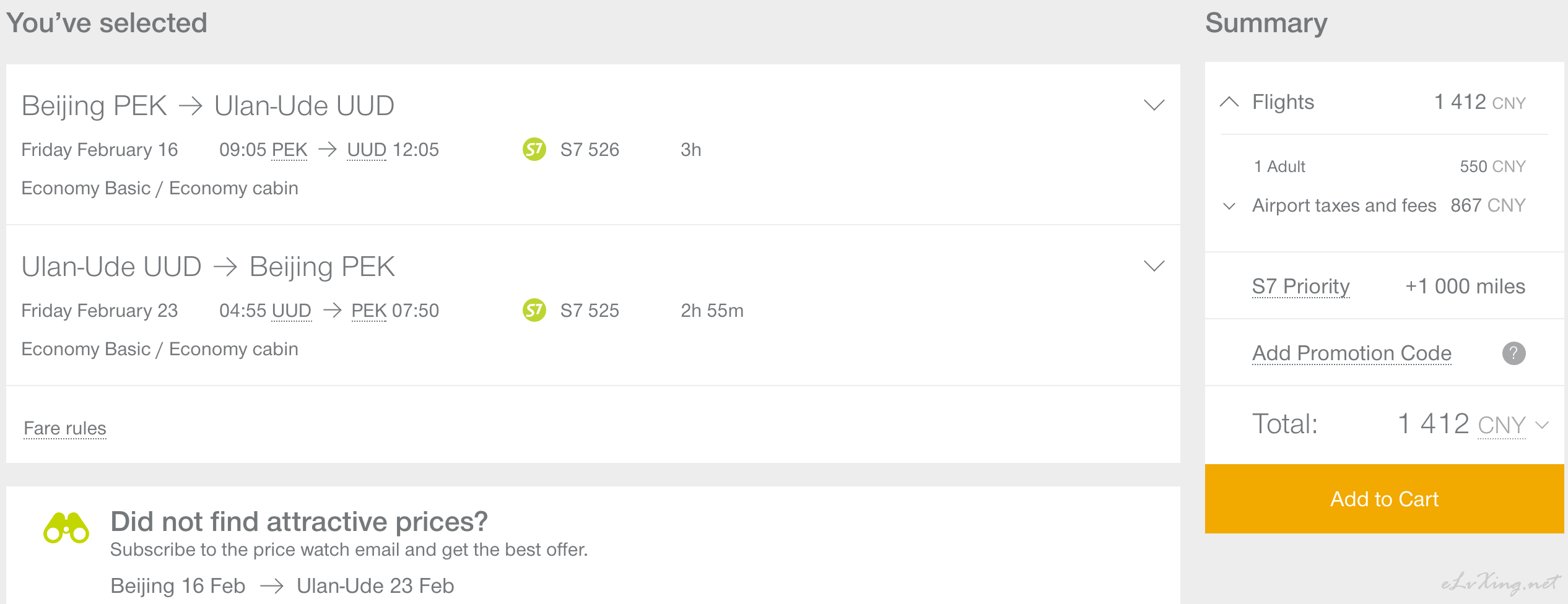Open the Fare rules link
The width and height of the screenshot is (1568, 604).
point(65,428)
